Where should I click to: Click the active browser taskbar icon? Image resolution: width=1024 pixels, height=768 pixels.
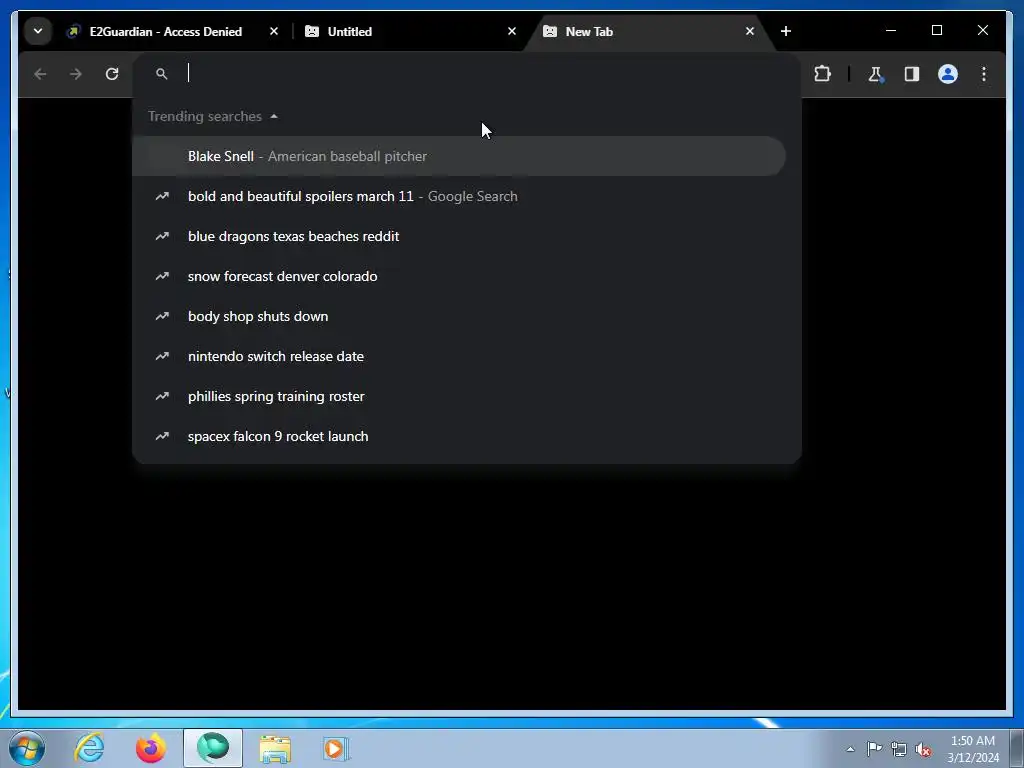(x=213, y=748)
